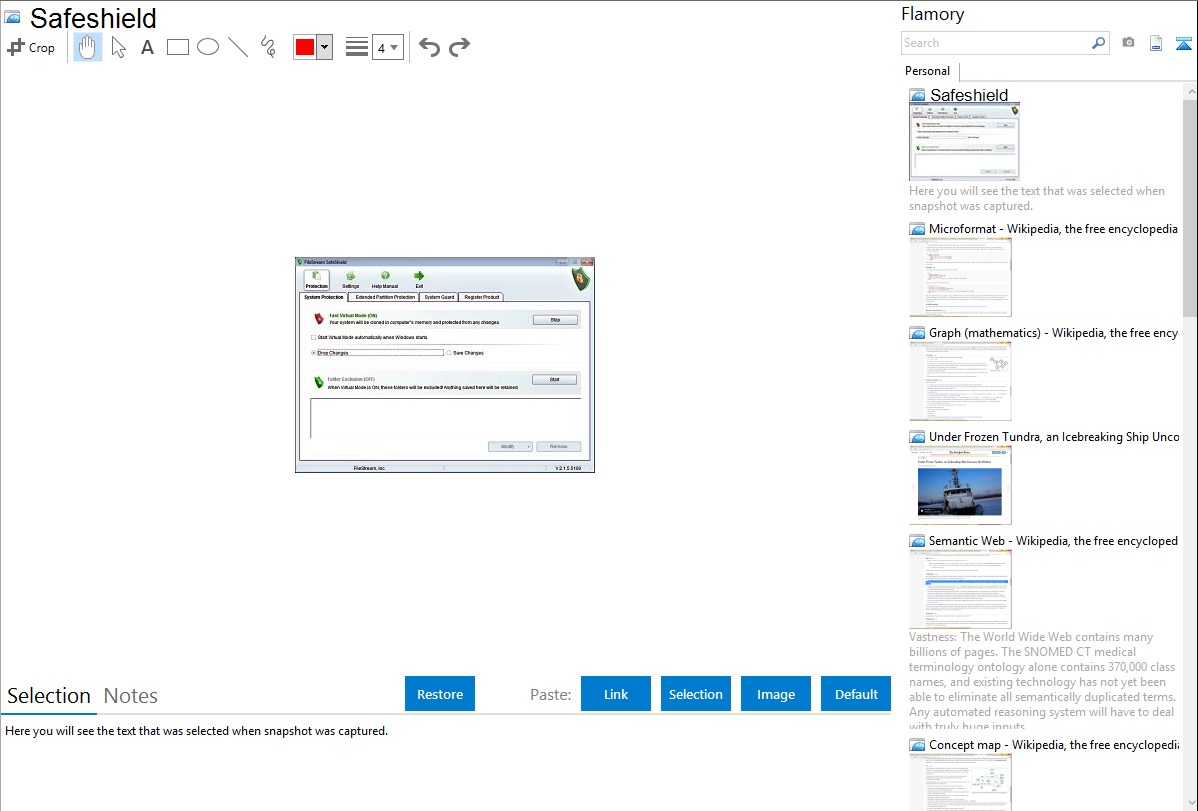Click icon next to Graph (mathematics) entry
This screenshot has width=1198, height=811.
[917, 333]
